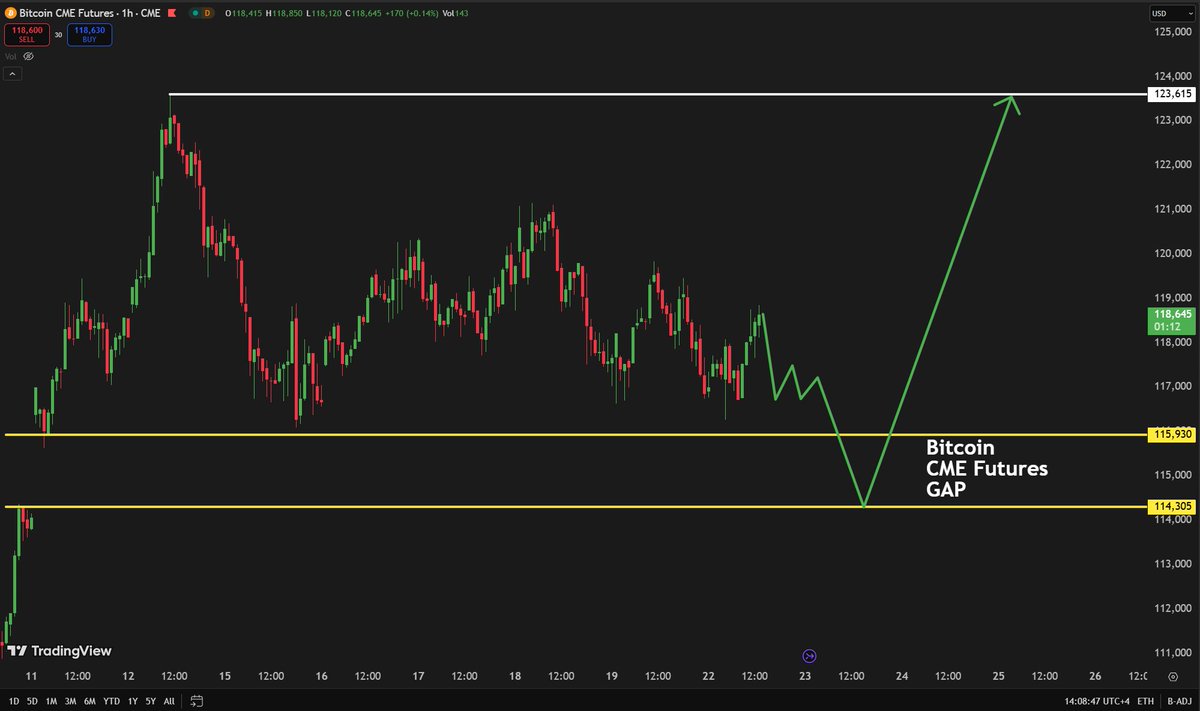Viewport: 1200px width, 711px height.
Task: Select the Bitcoin CME Futures GAP text annotation
Action: [x=987, y=468]
